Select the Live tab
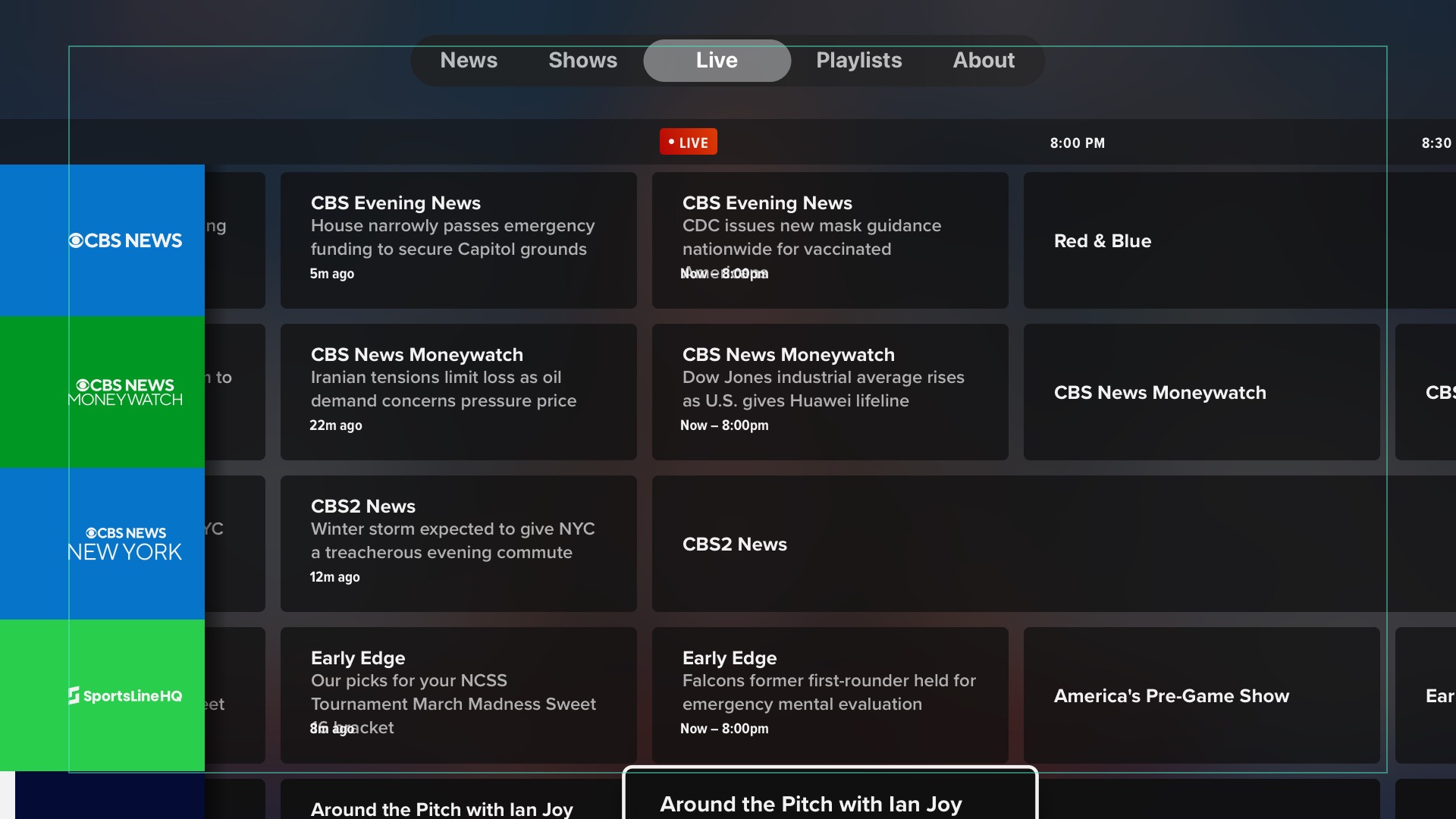Viewport: 1456px width, 819px height. coord(716,60)
